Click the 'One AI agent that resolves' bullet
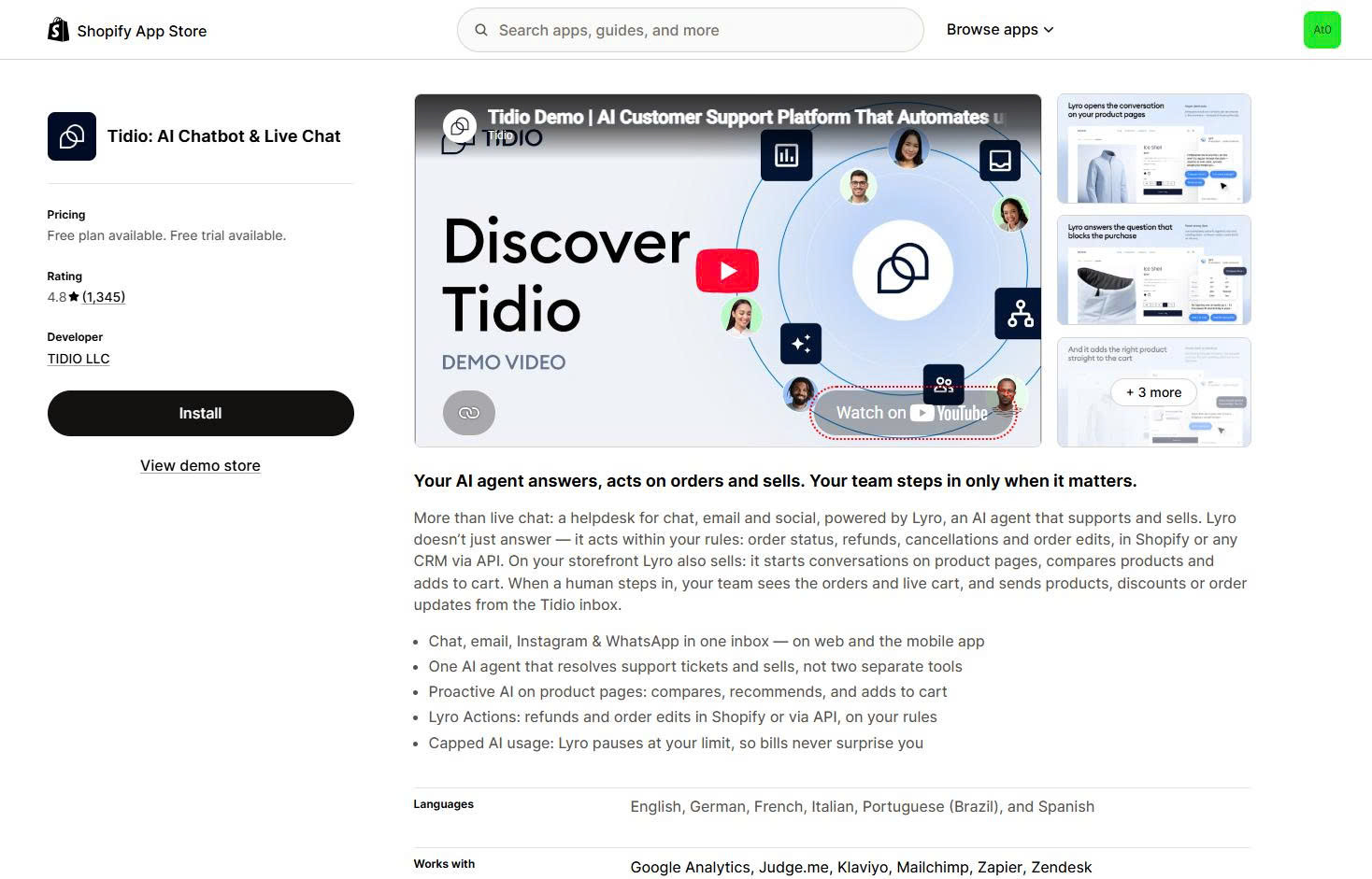This screenshot has width=1372, height=879. click(694, 666)
